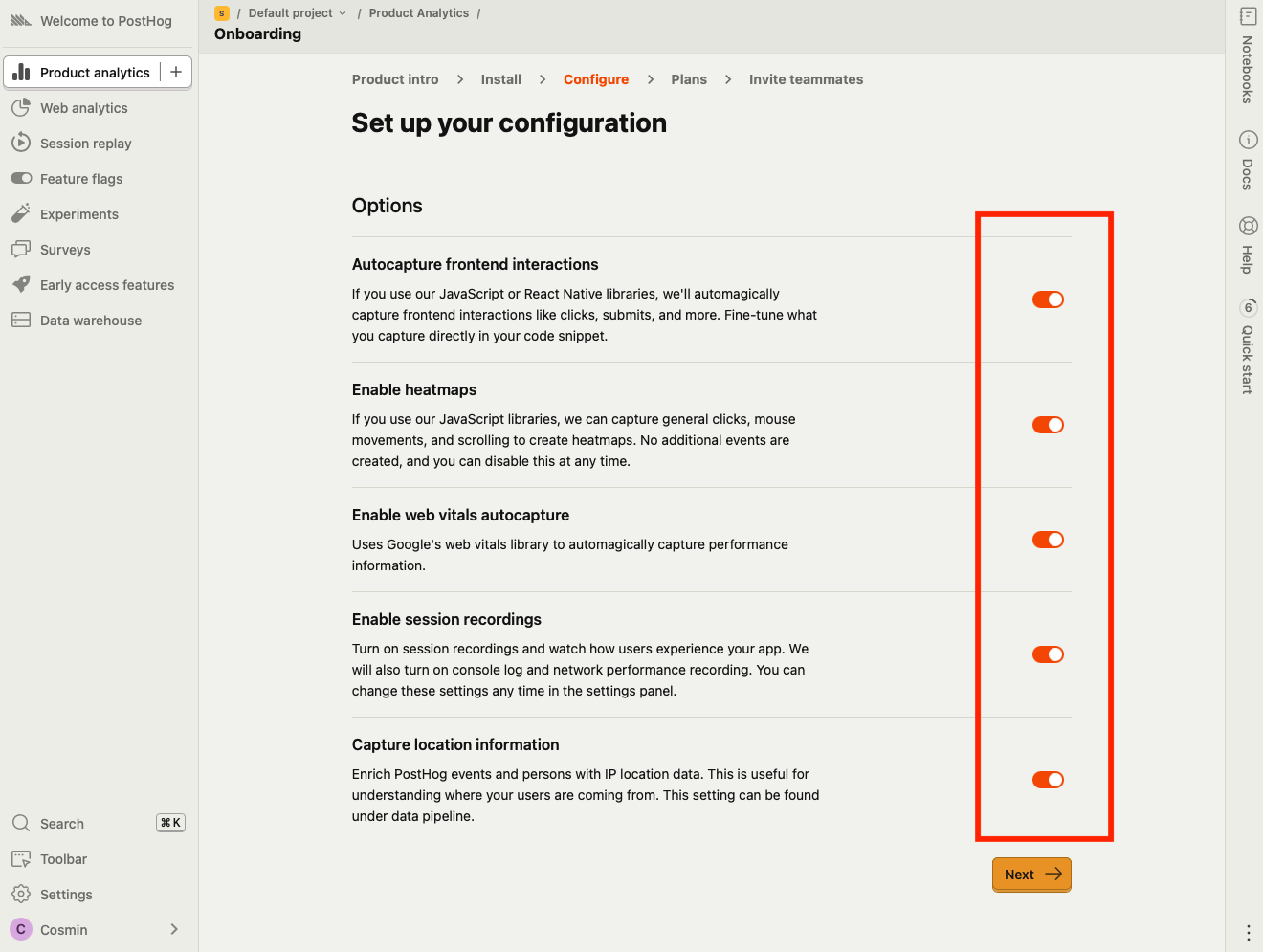
Task: Click the Docs info icon
Action: tap(1248, 140)
